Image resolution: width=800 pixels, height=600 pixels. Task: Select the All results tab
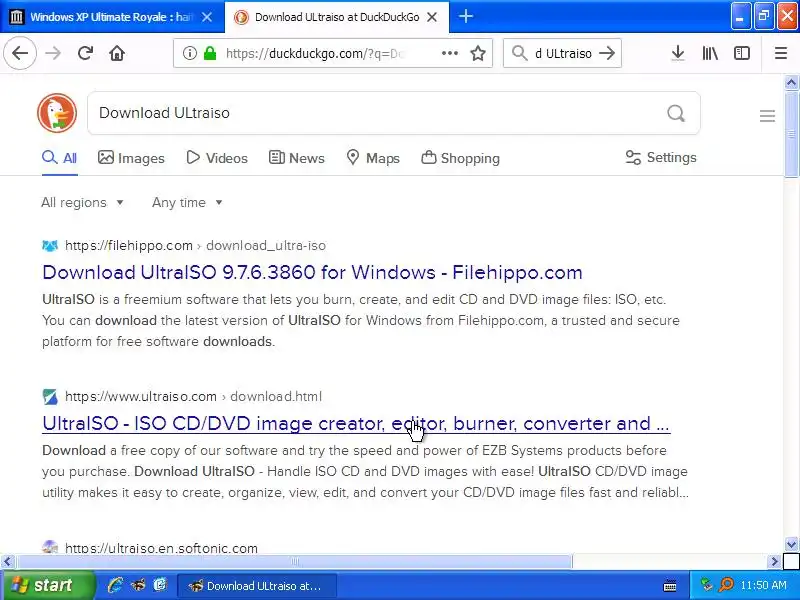coord(60,158)
